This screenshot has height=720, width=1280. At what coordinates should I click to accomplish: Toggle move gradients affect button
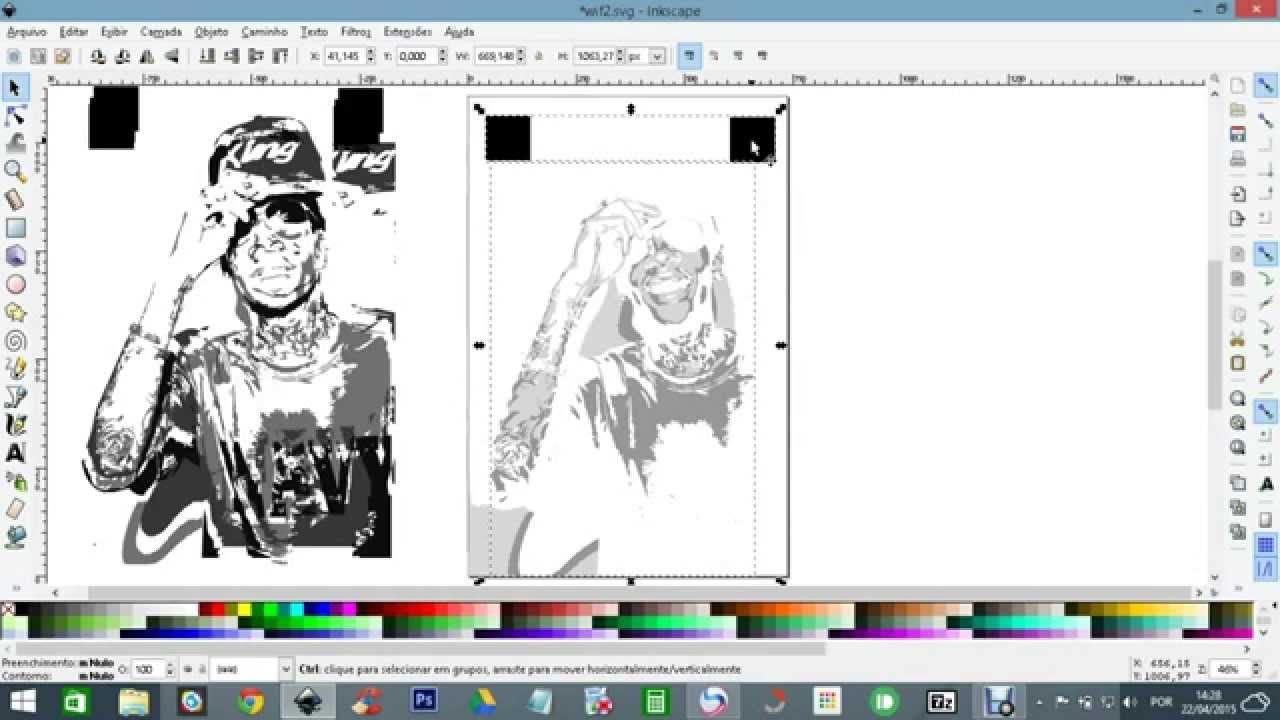point(739,56)
